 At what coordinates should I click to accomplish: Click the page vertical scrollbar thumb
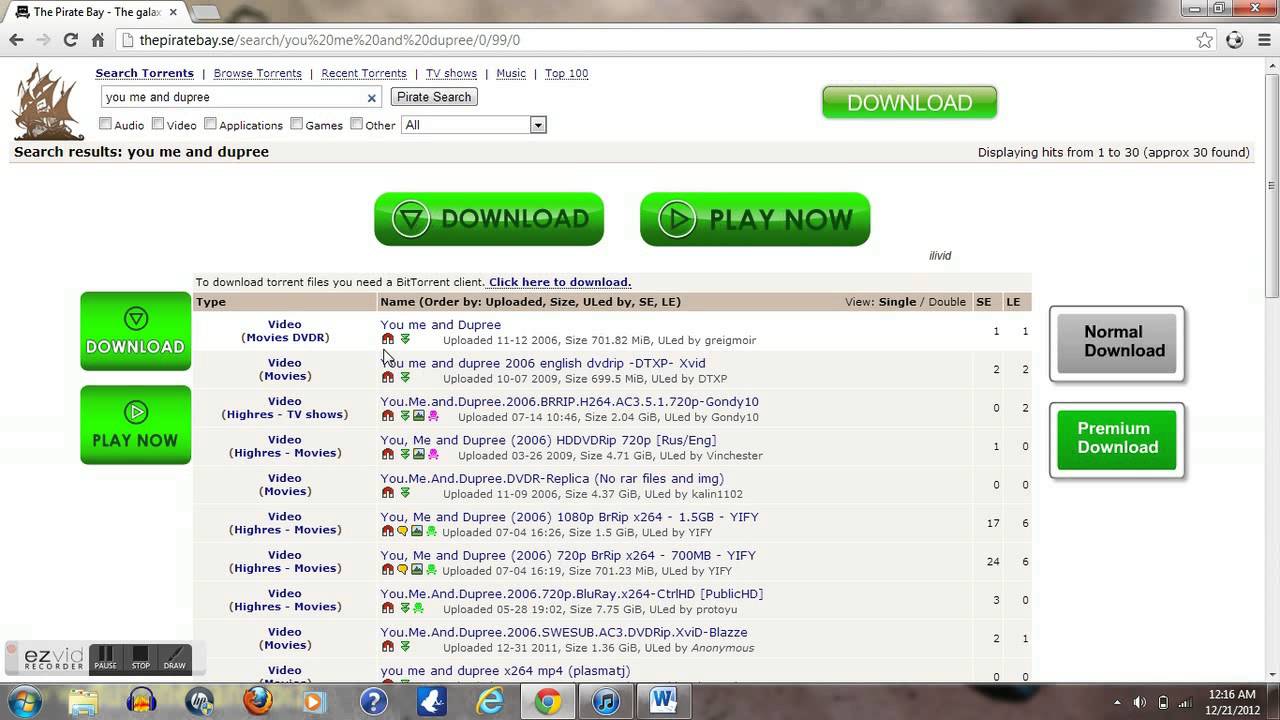click(x=1272, y=185)
